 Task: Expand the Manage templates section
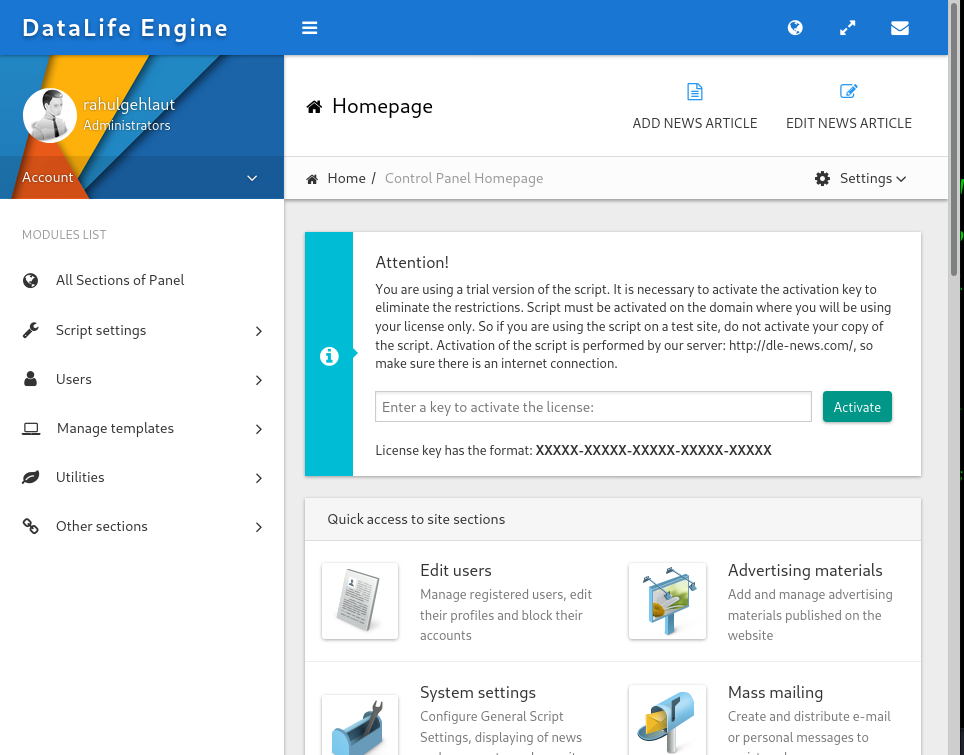(142, 429)
